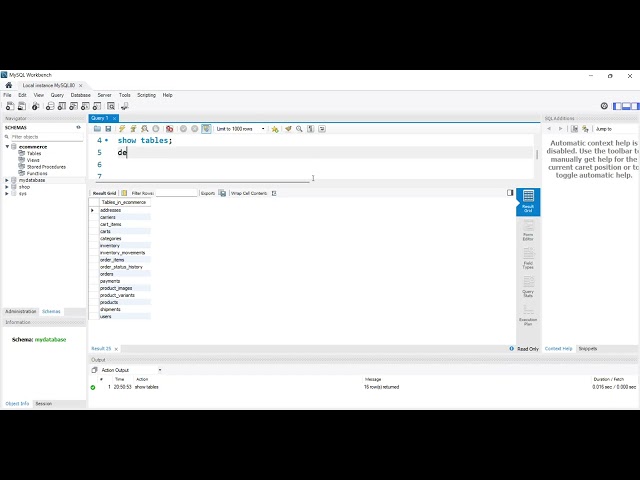Reconnect to DBMS icon
The width and height of the screenshot is (640, 480).
[125, 106]
